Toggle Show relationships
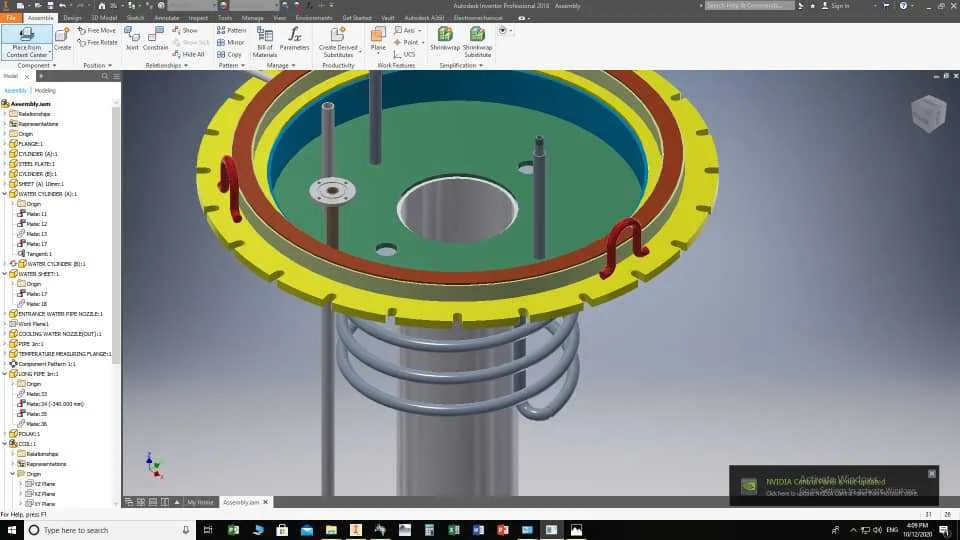Screen dimensions: 960x540 (x=185, y=31)
